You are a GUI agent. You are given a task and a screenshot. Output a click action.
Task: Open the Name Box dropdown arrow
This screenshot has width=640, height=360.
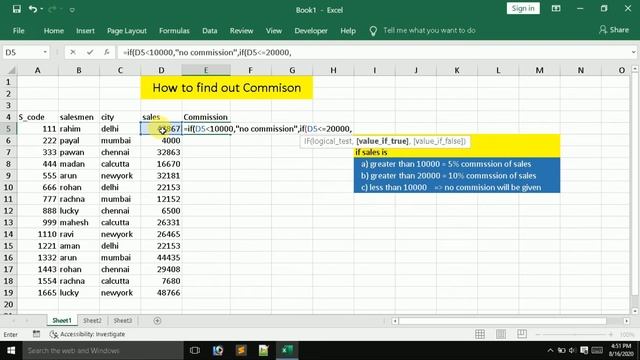click(x=45, y=52)
